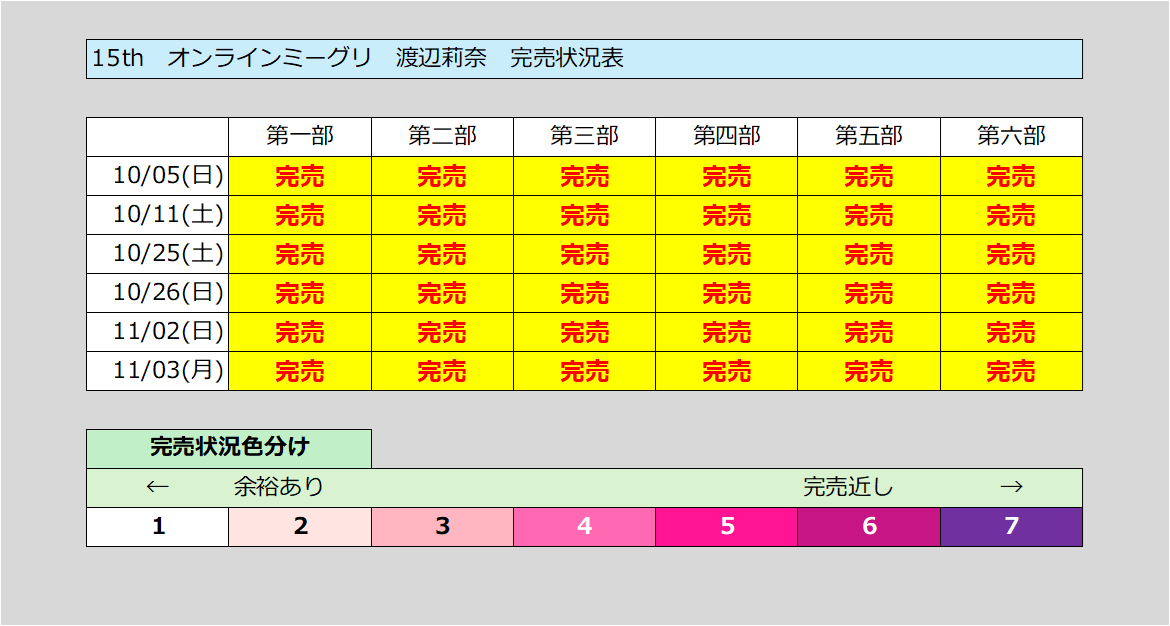Pick deep pink color swatch level 5
The width and height of the screenshot is (1170, 626).
727,527
